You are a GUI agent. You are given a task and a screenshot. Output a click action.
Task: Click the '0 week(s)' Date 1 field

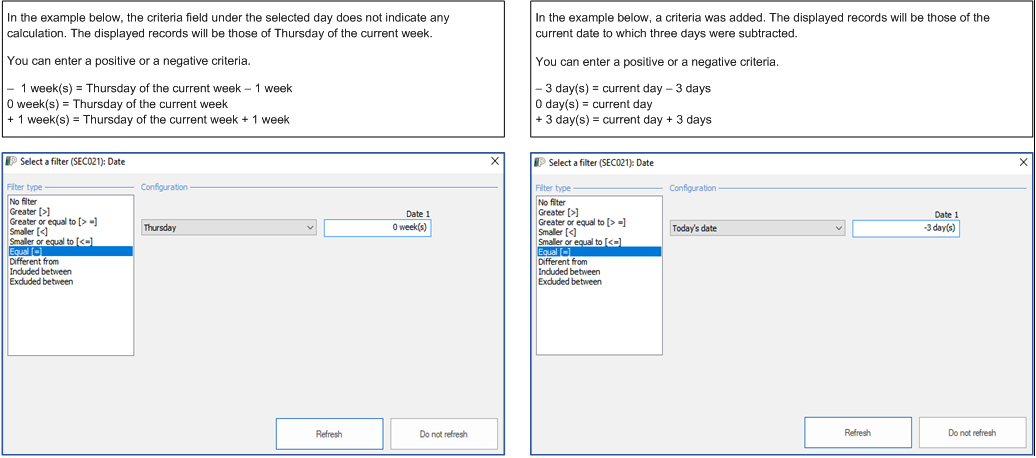377,228
